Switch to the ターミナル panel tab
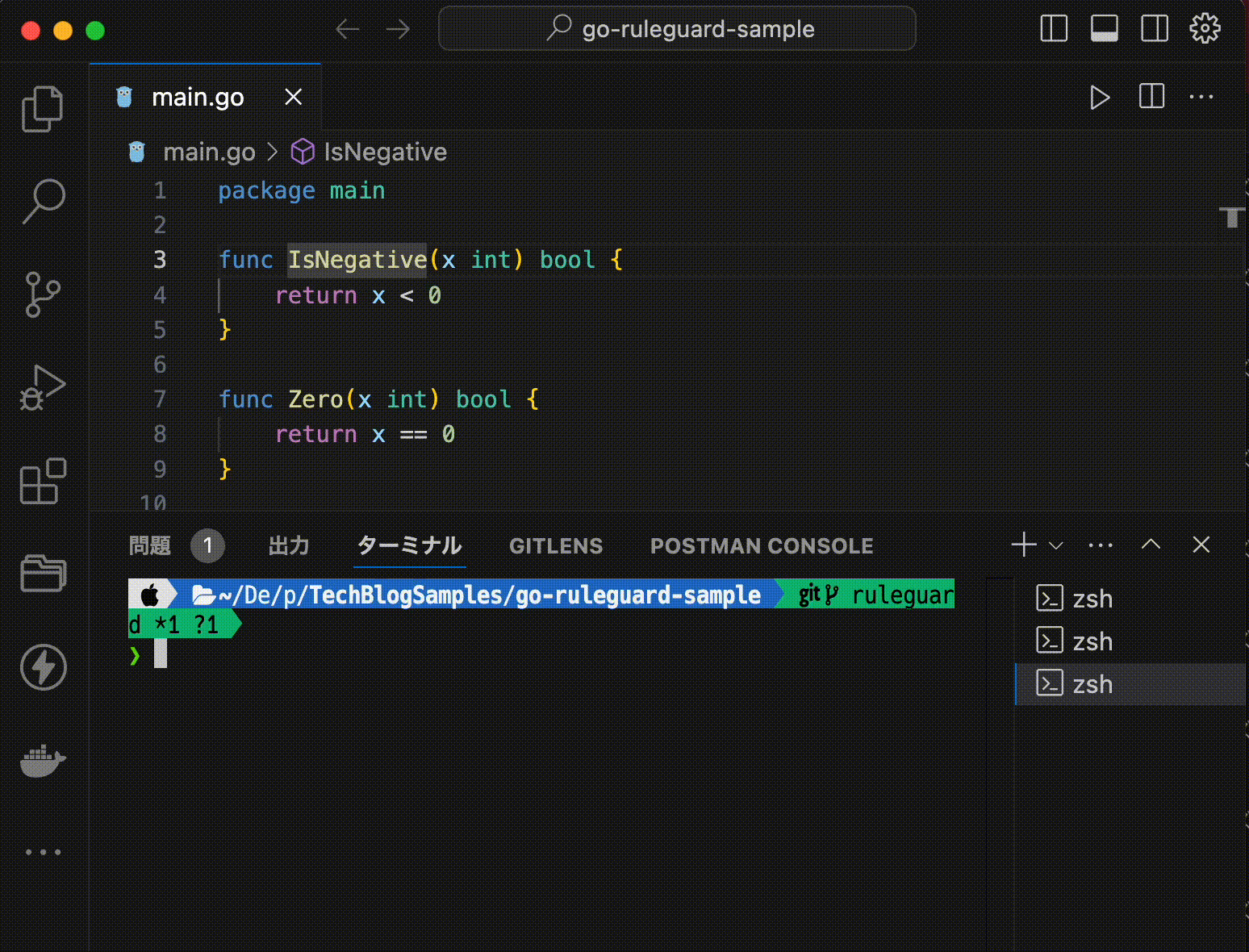 click(410, 546)
